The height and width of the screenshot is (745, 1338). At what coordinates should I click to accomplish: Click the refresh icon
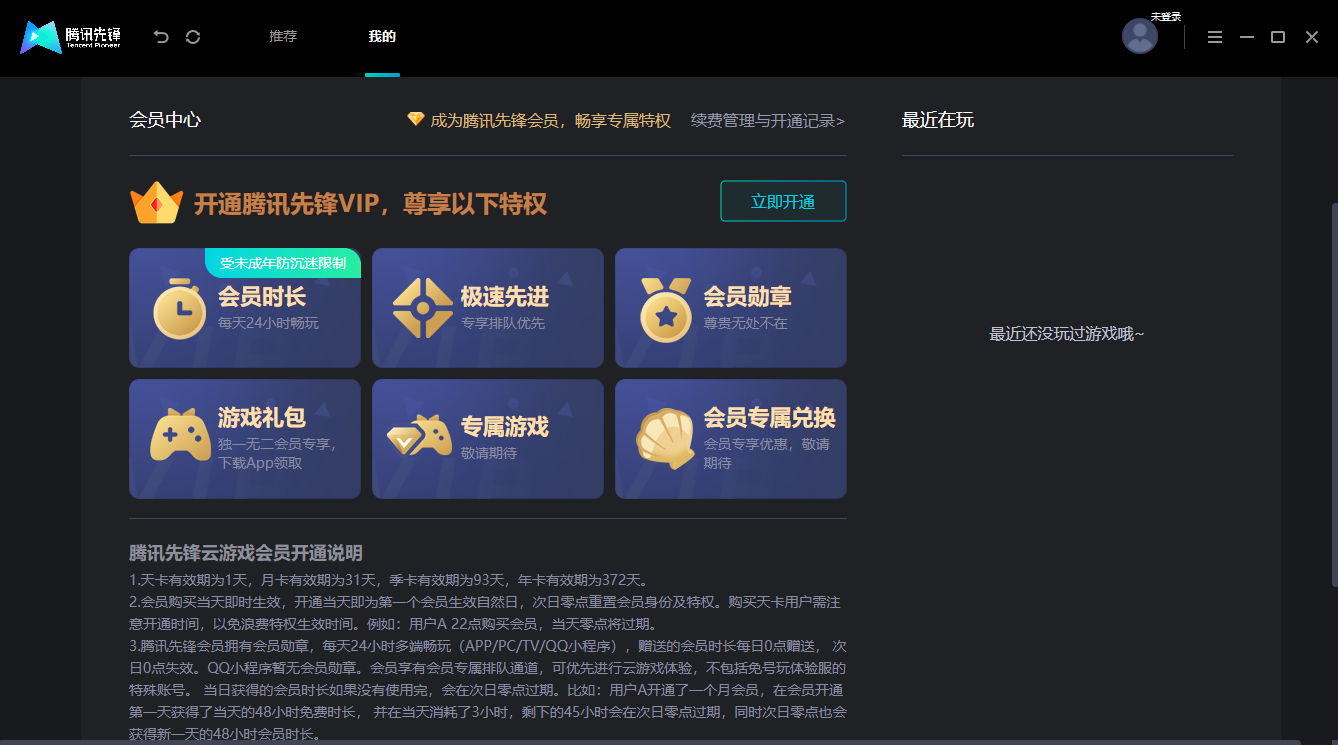click(193, 36)
